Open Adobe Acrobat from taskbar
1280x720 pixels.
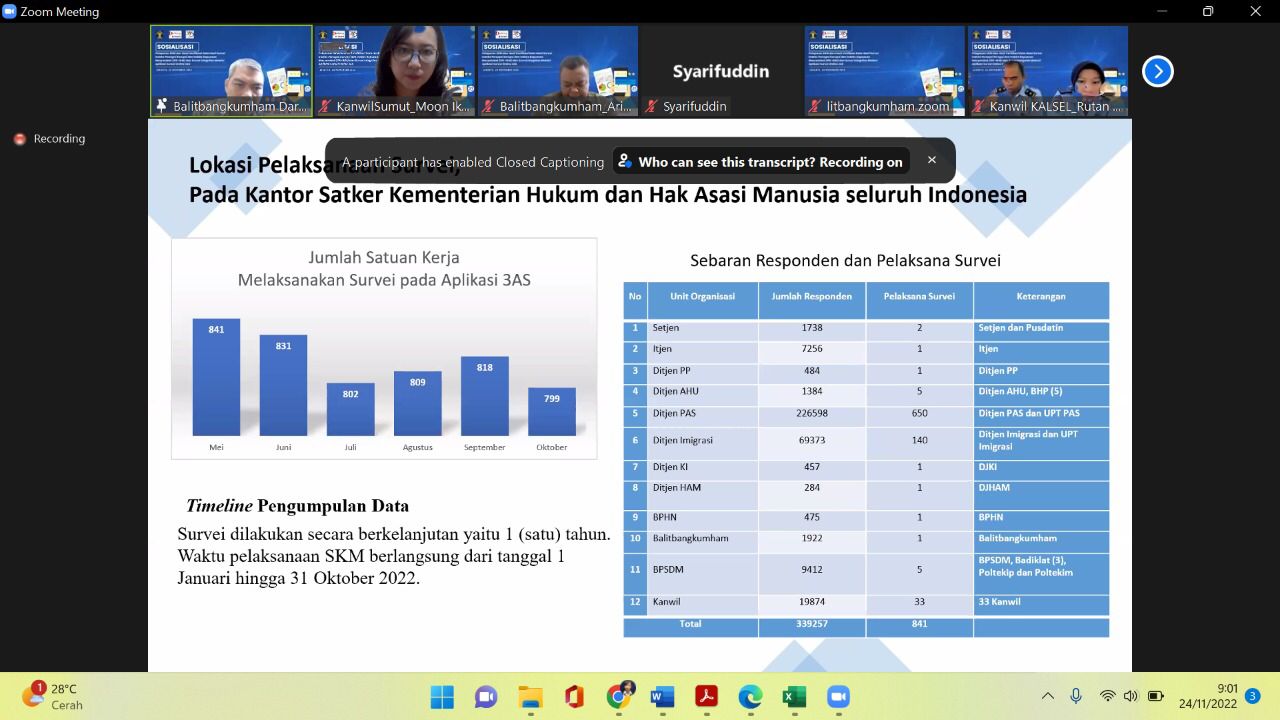(706, 696)
